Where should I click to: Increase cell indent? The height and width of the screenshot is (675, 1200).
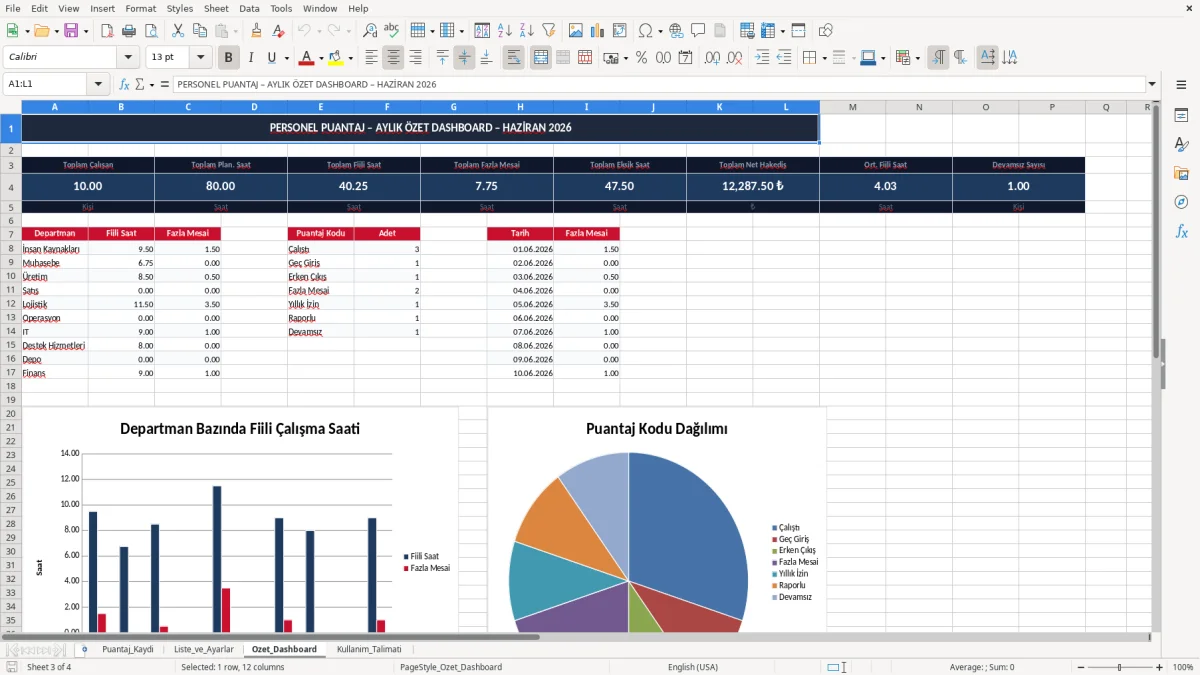[x=762, y=58]
